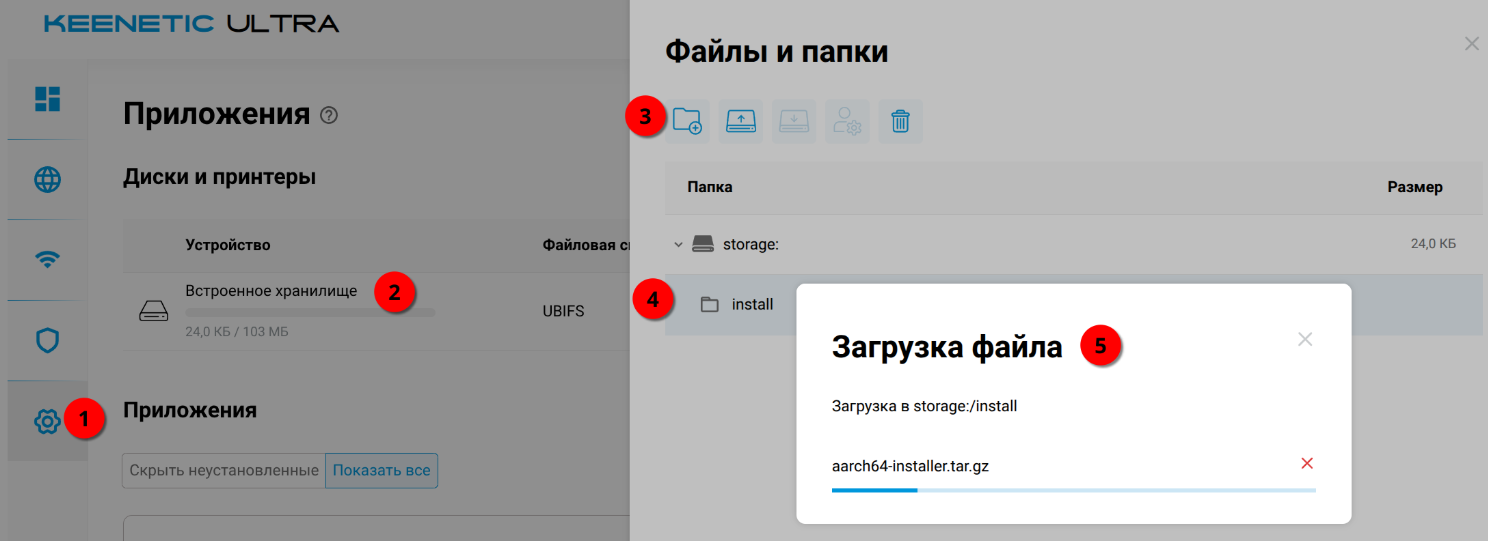1488x541 pixels.
Task: Open the access permissions user icon
Action: coord(847,121)
